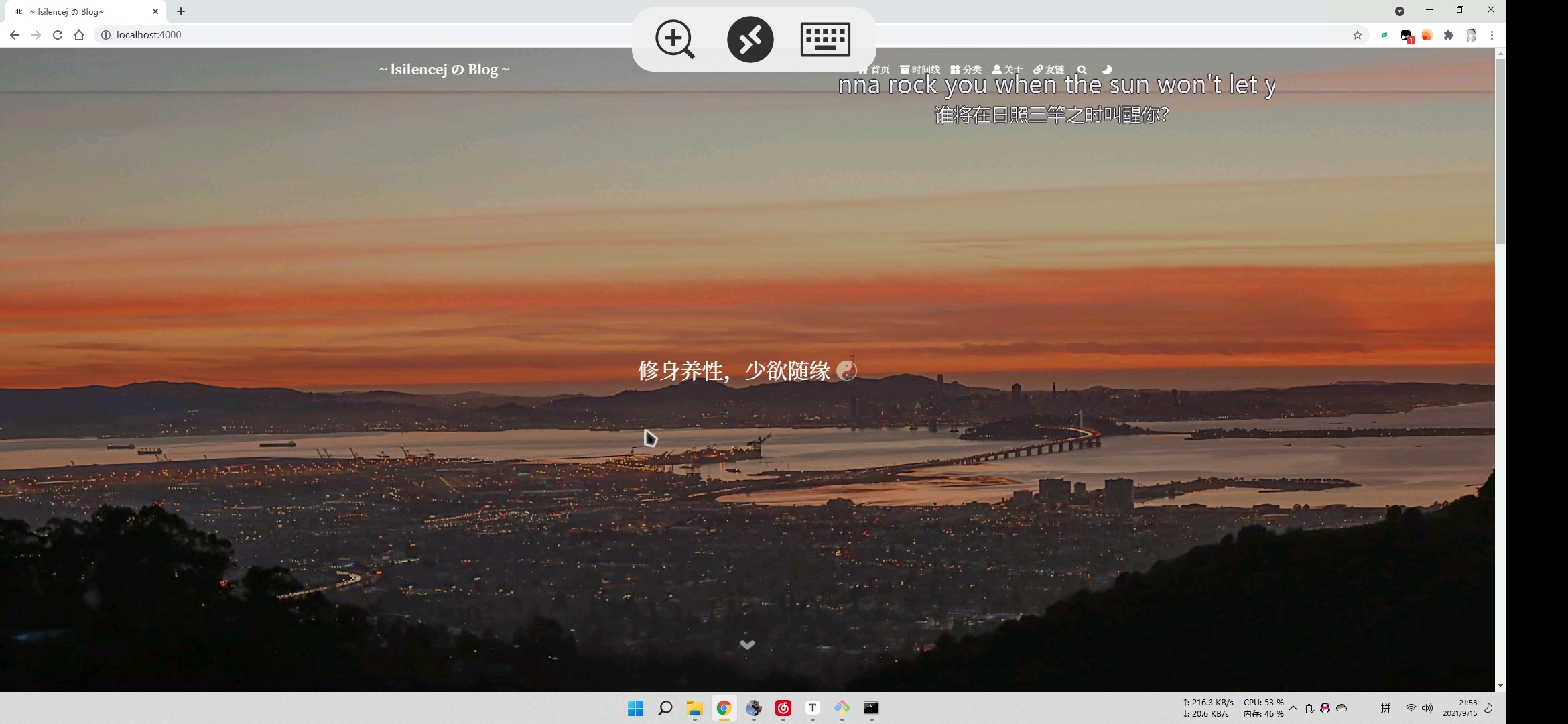
Task: Open the extension with red badge
Action: point(1407,36)
